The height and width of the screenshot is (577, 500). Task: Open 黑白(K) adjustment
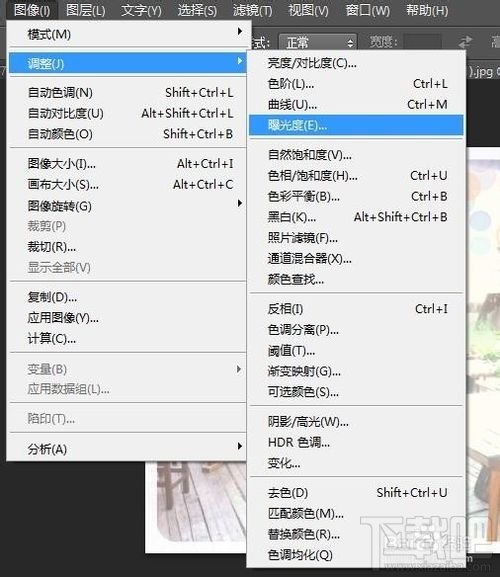(356, 217)
